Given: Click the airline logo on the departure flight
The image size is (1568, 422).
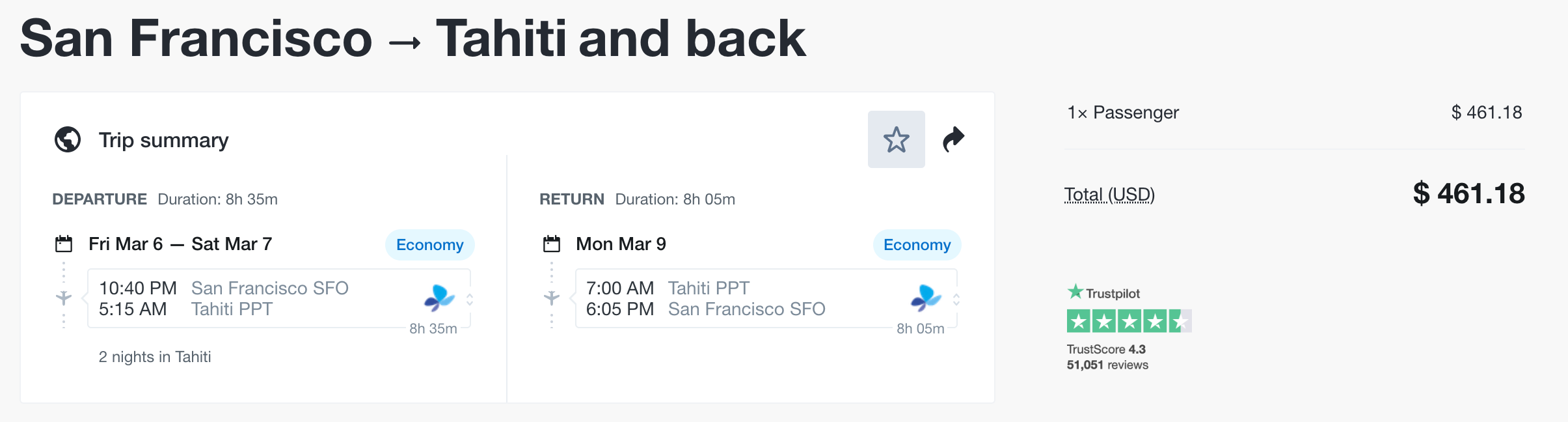Looking at the screenshot, I should pyautogui.click(x=439, y=298).
